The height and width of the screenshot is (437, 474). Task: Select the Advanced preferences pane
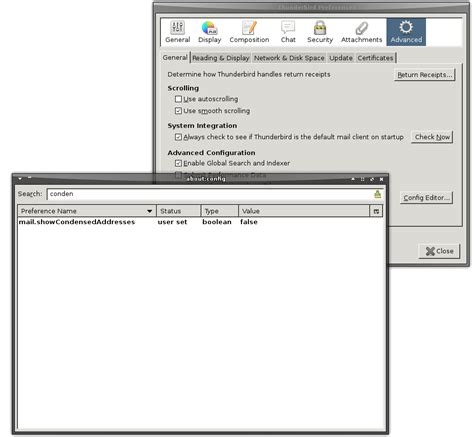click(x=406, y=32)
